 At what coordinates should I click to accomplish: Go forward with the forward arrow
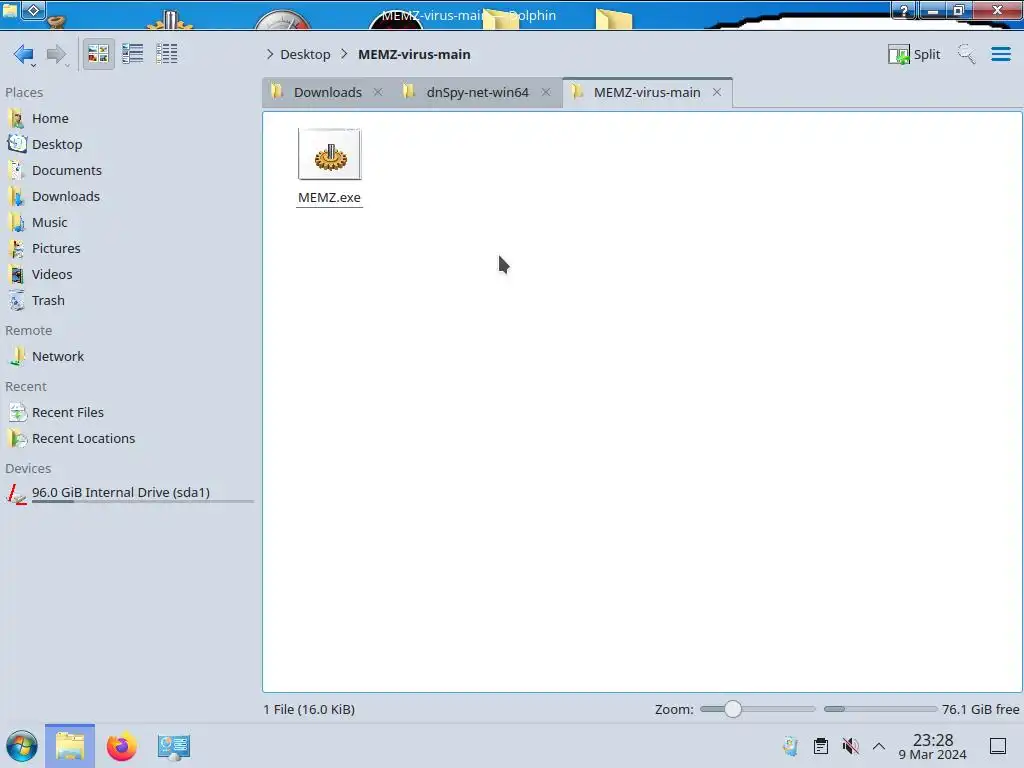56,54
